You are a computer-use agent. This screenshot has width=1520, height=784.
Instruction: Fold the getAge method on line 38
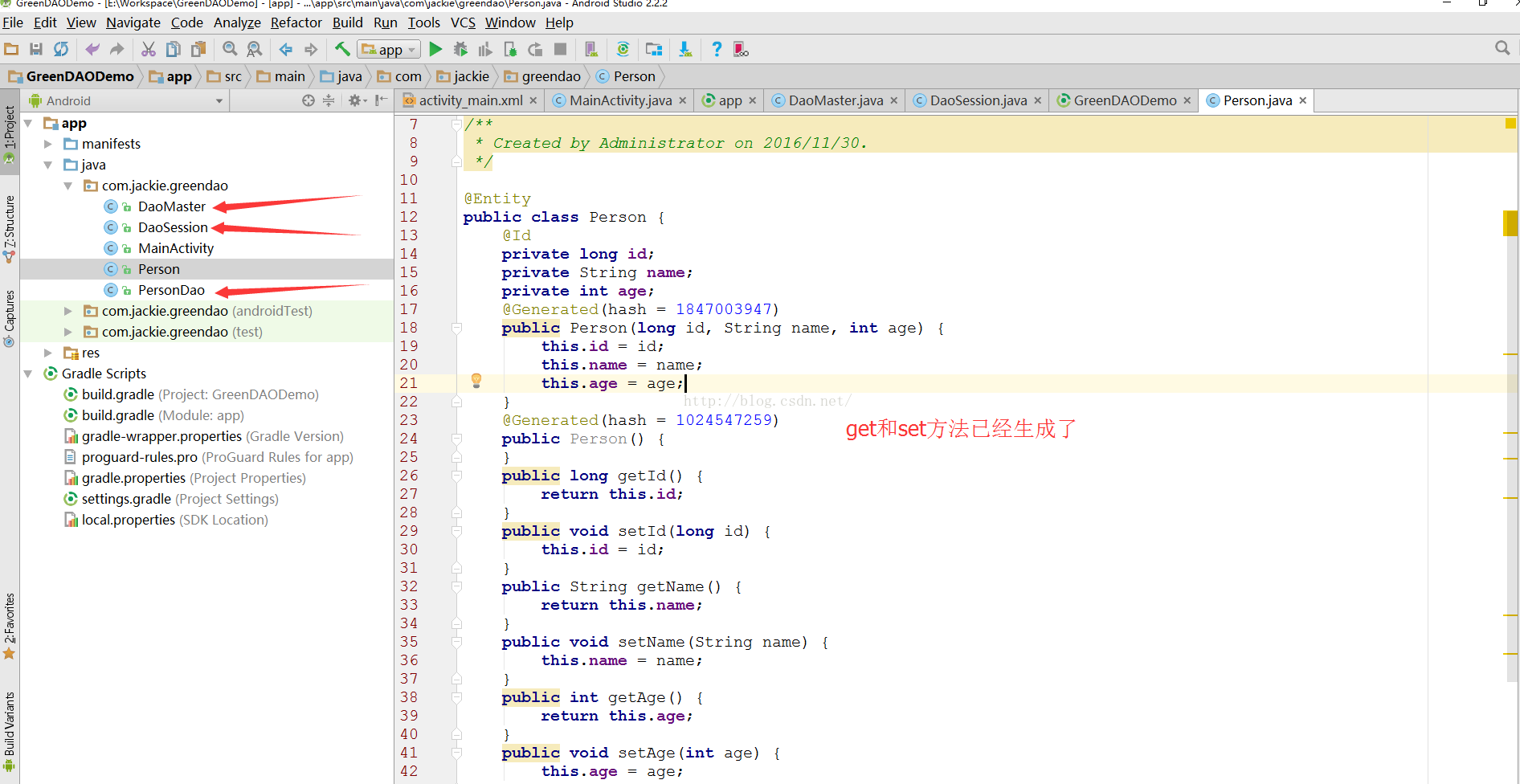456,697
